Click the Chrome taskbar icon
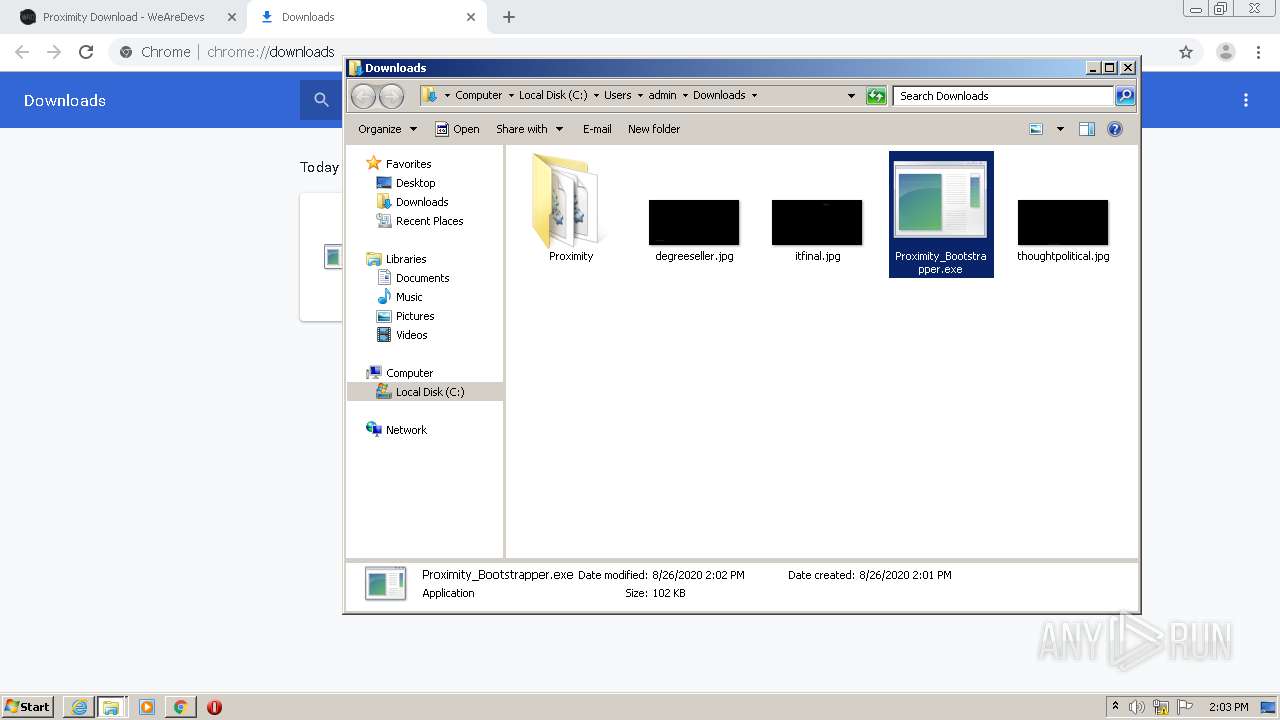 pyautogui.click(x=181, y=707)
